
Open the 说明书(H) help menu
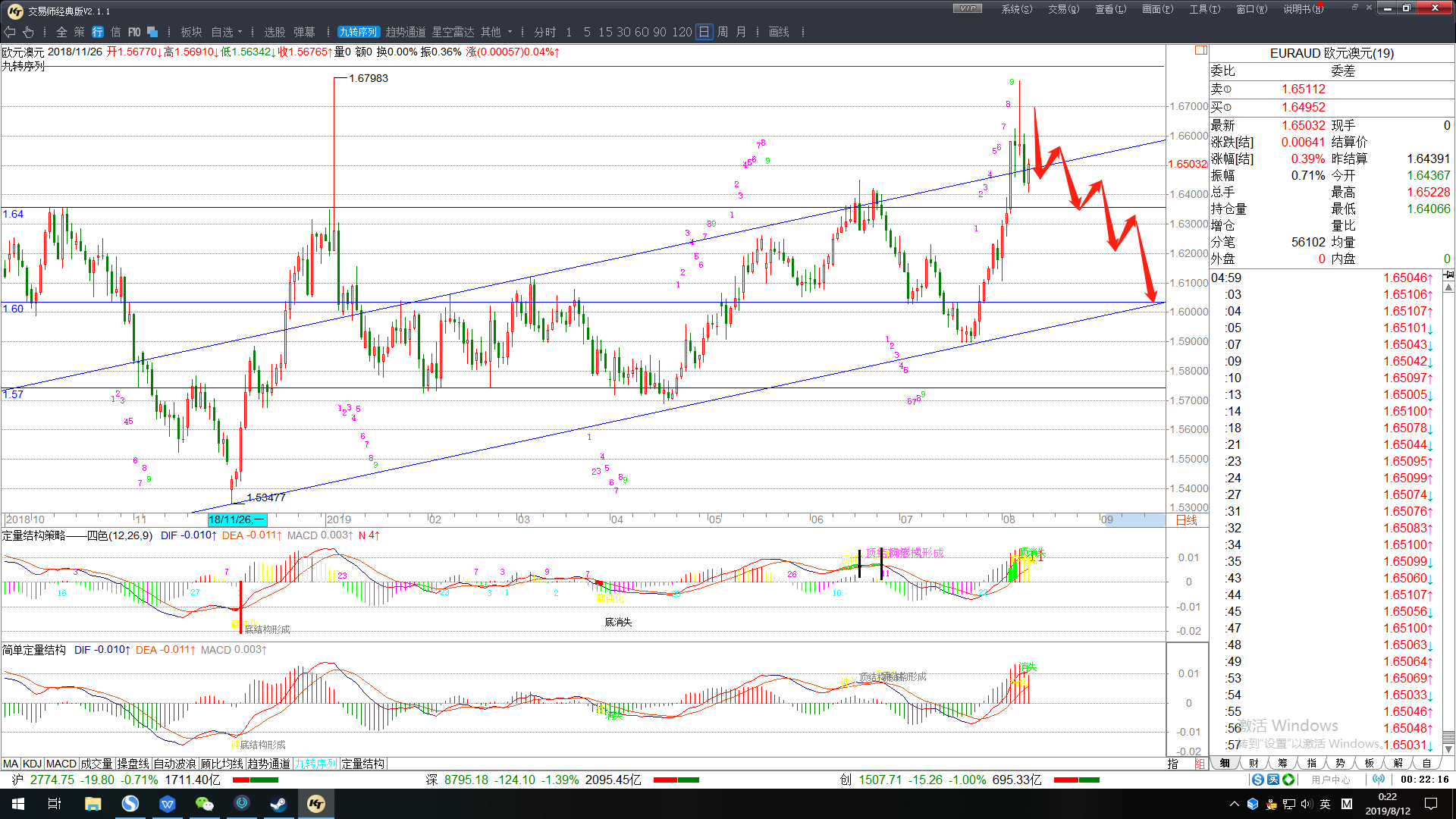1304,9
